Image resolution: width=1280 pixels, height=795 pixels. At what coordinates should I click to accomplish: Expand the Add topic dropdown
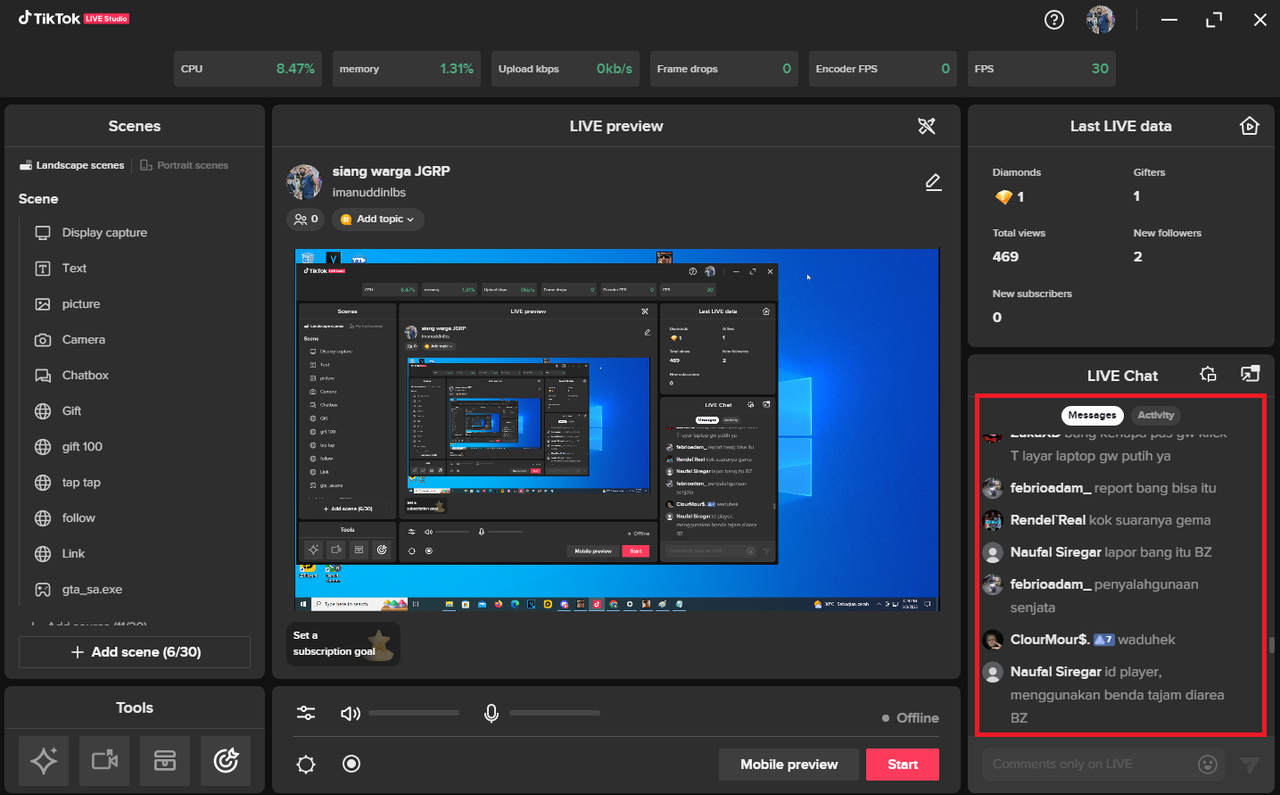pos(378,219)
